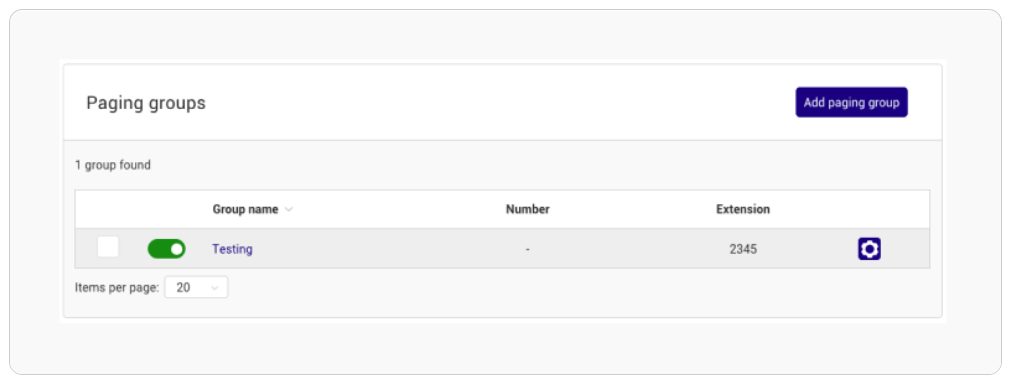The height and width of the screenshot is (386, 1010).
Task: Click the sort arrow beside Group name
Action: tap(289, 209)
